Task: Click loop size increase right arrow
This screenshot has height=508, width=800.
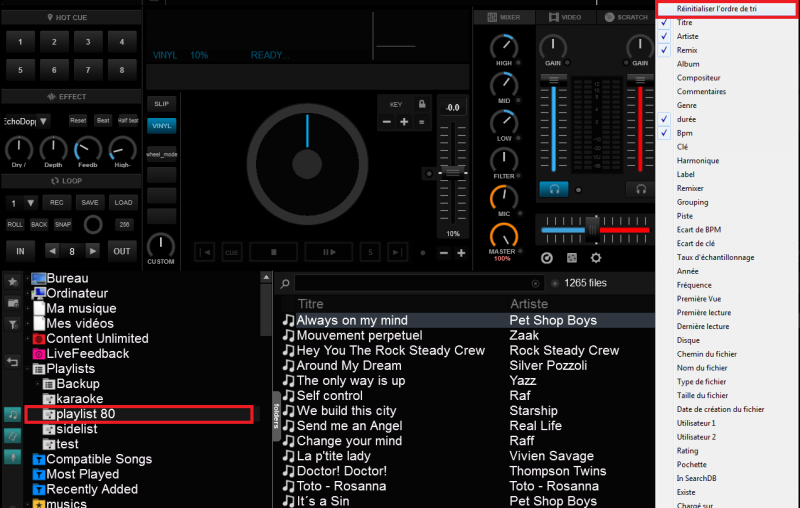Action: 92,251
